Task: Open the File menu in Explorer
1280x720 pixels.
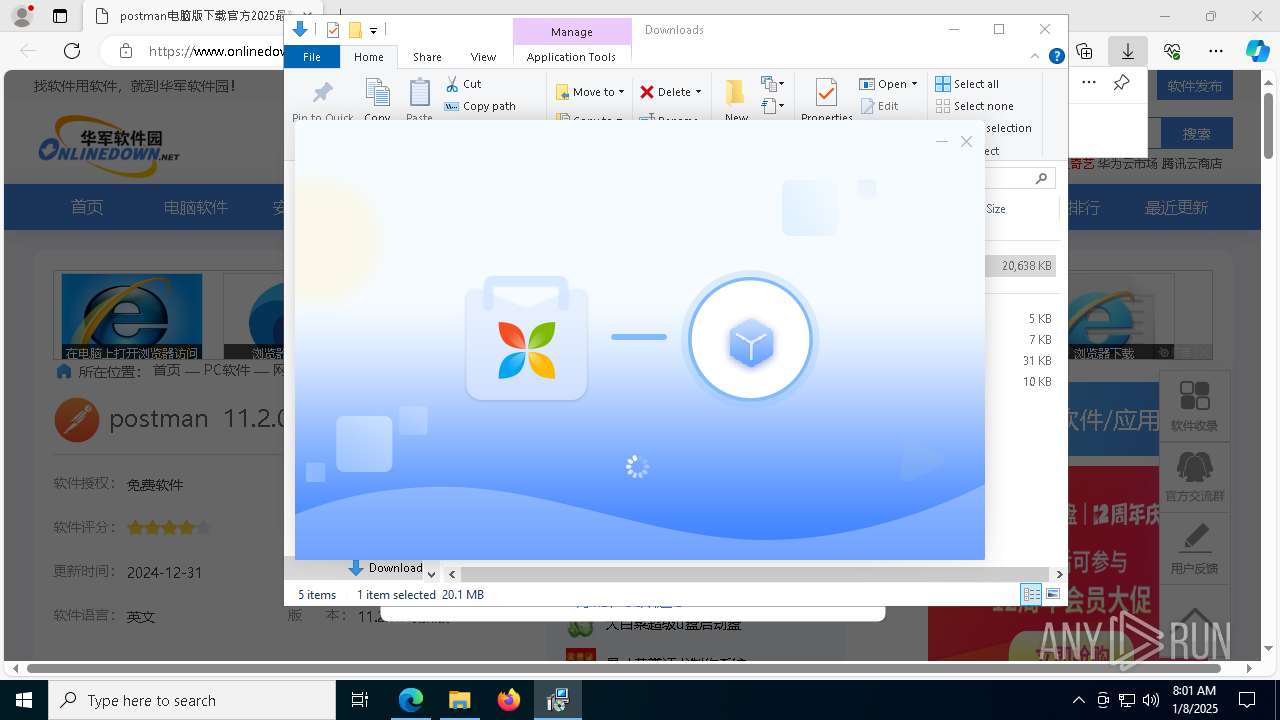Action: (312, 57)
